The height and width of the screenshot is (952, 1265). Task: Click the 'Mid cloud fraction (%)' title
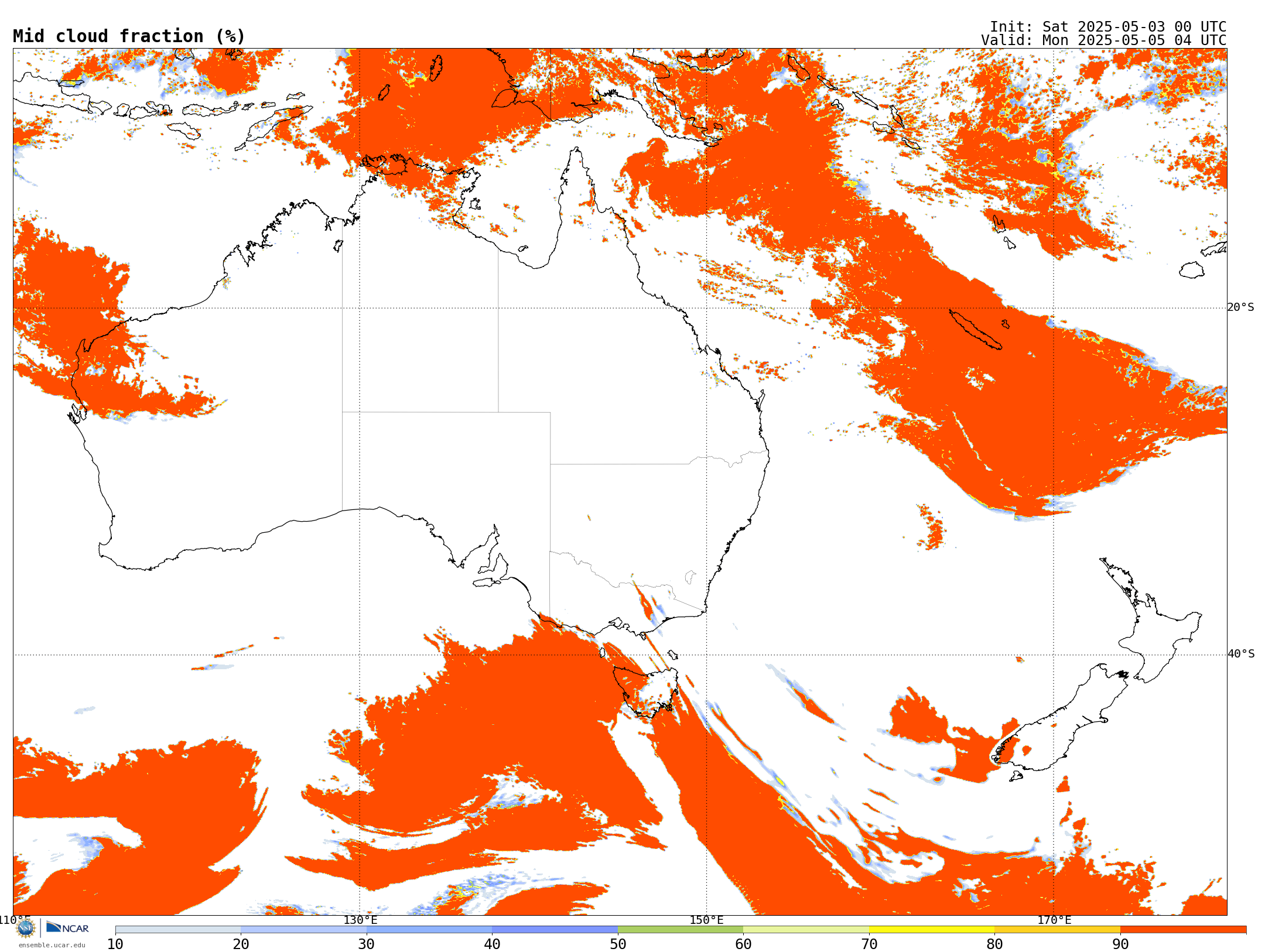coord(129,36)
